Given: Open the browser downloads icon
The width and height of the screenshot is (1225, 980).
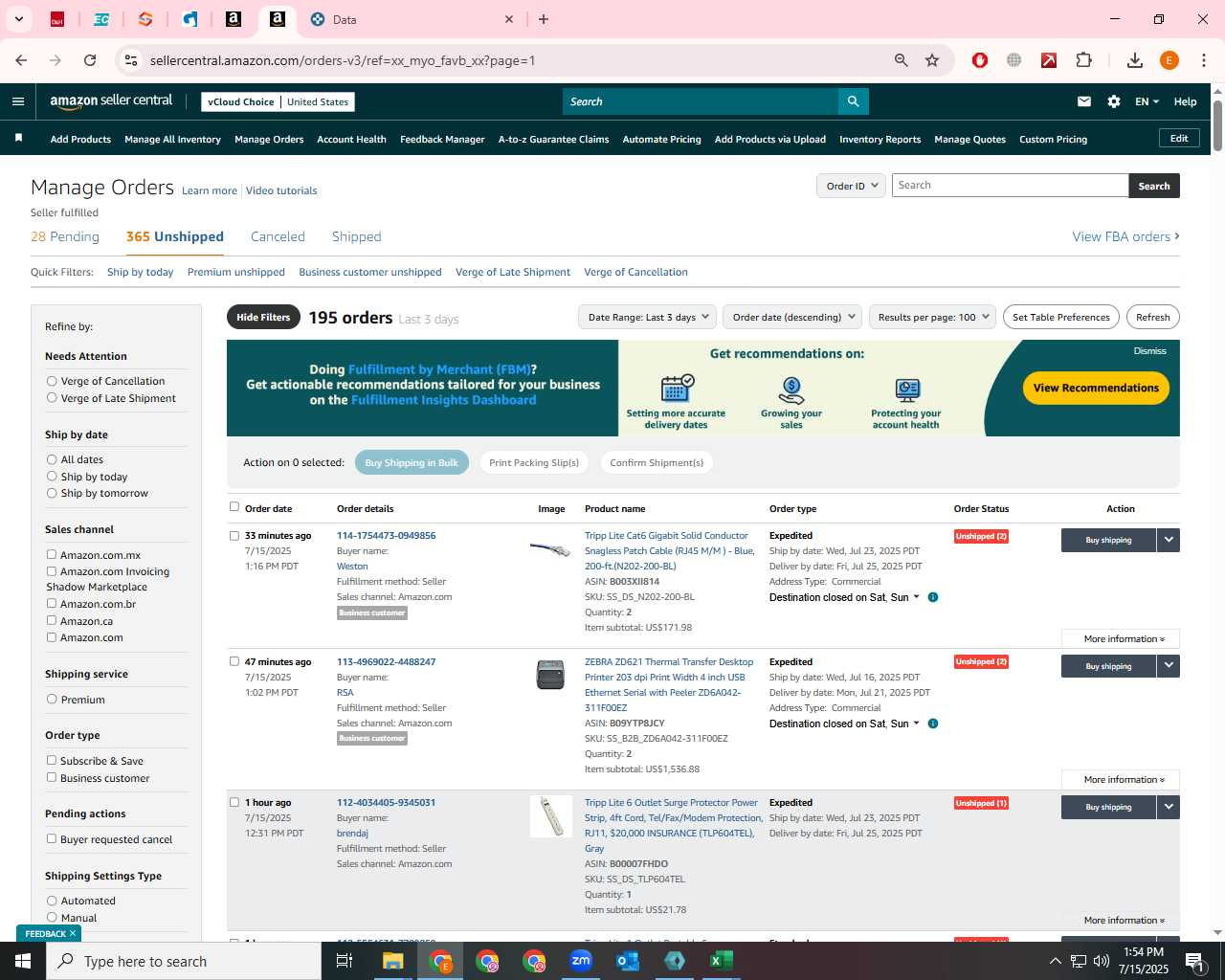Looking at the screenshot, I should 1135,60.
